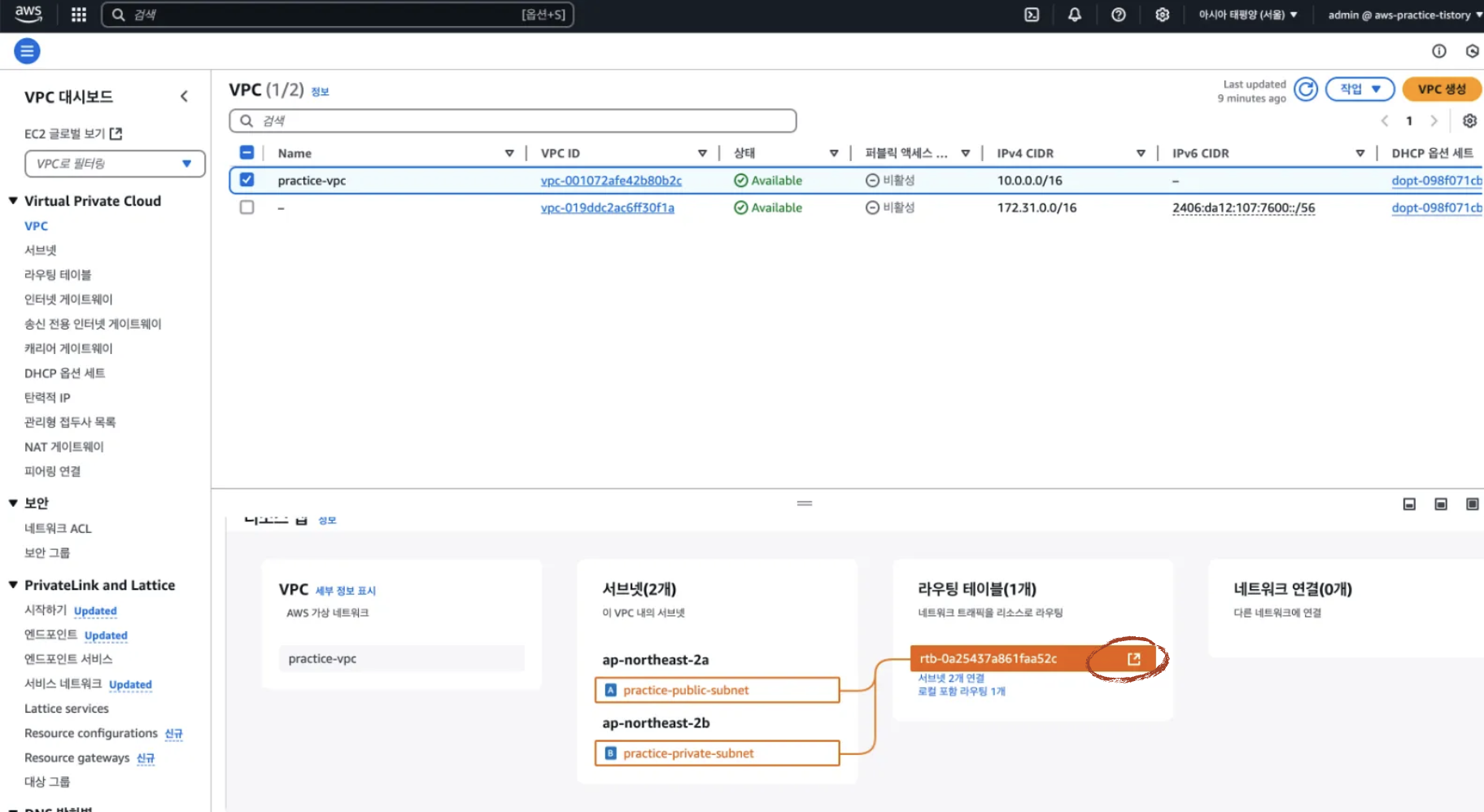
Task: Launch the CloudShell icon in top bar
Action: (1032, 15)
